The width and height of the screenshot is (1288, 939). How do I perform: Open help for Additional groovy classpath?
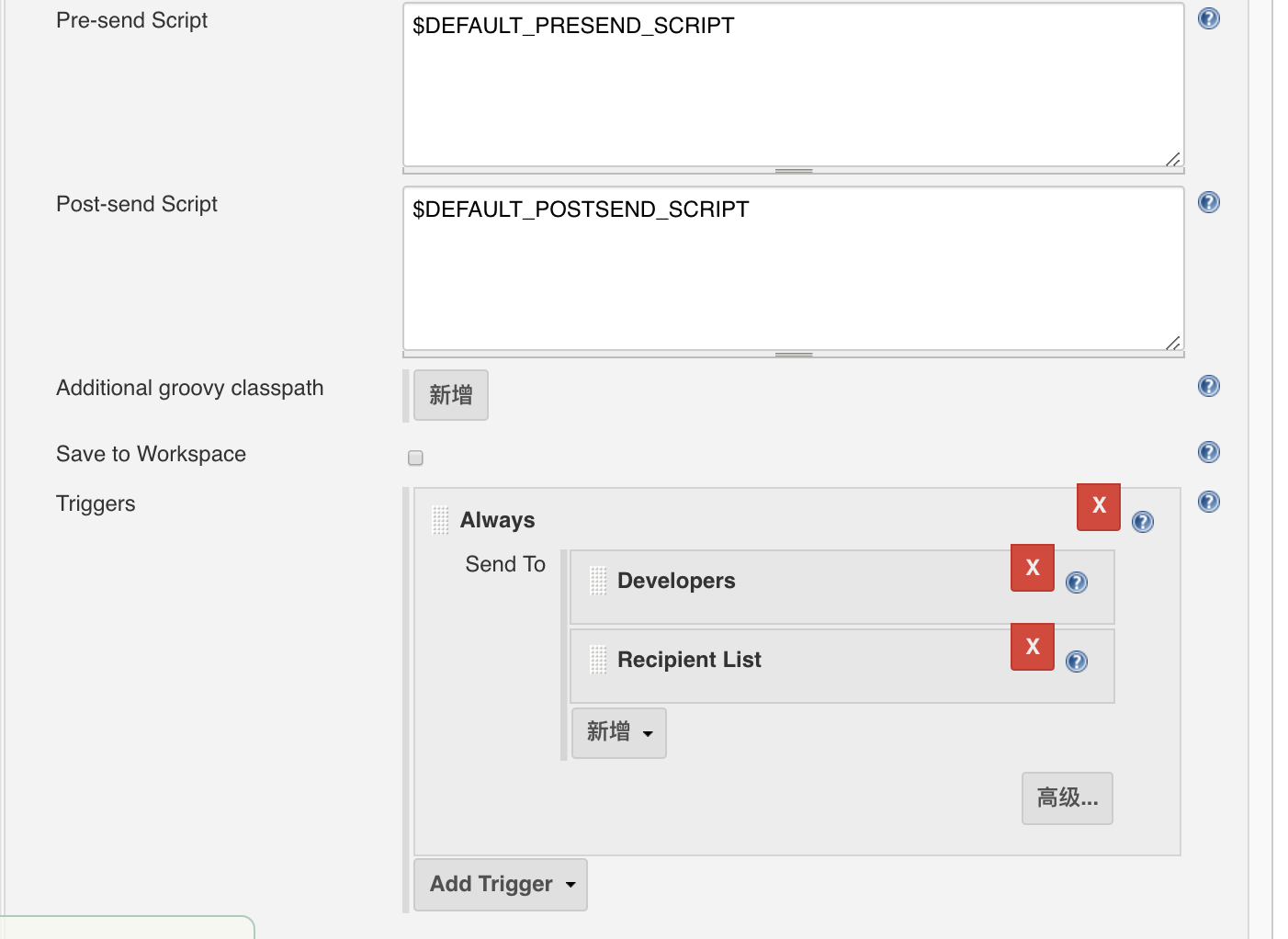pyautogui.click(x=1208, y=386)
